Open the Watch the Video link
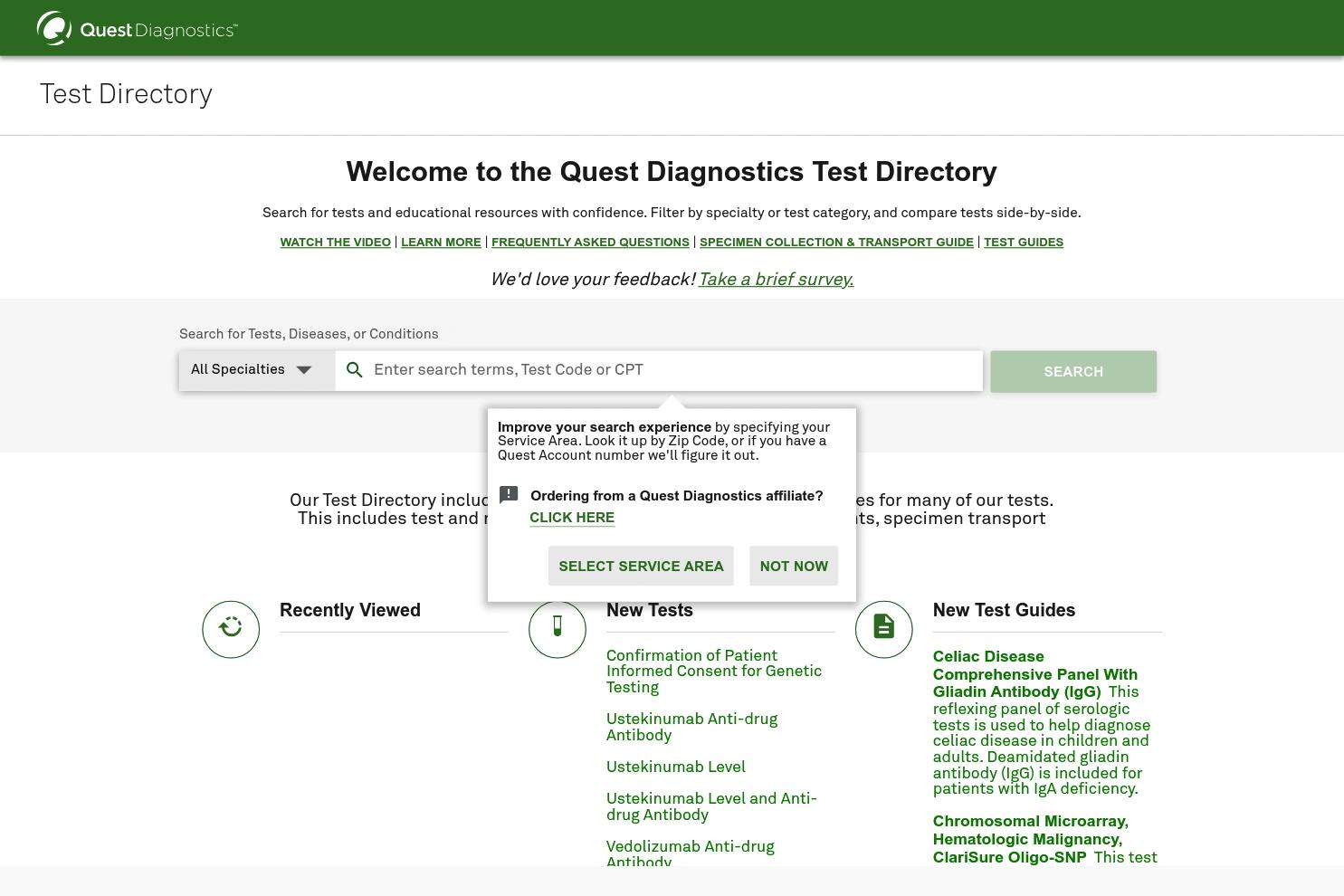 pyautogui.click(x=336, y=243)
